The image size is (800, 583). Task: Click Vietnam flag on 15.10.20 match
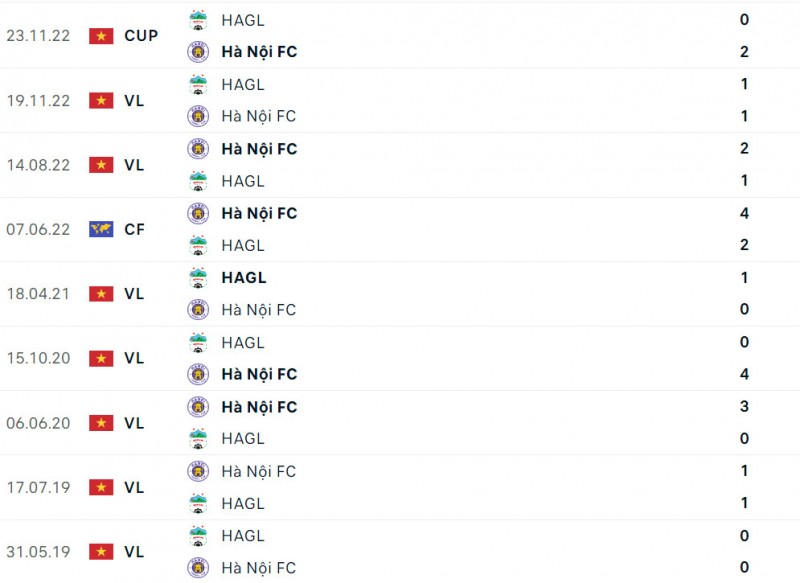click(101, 358)
